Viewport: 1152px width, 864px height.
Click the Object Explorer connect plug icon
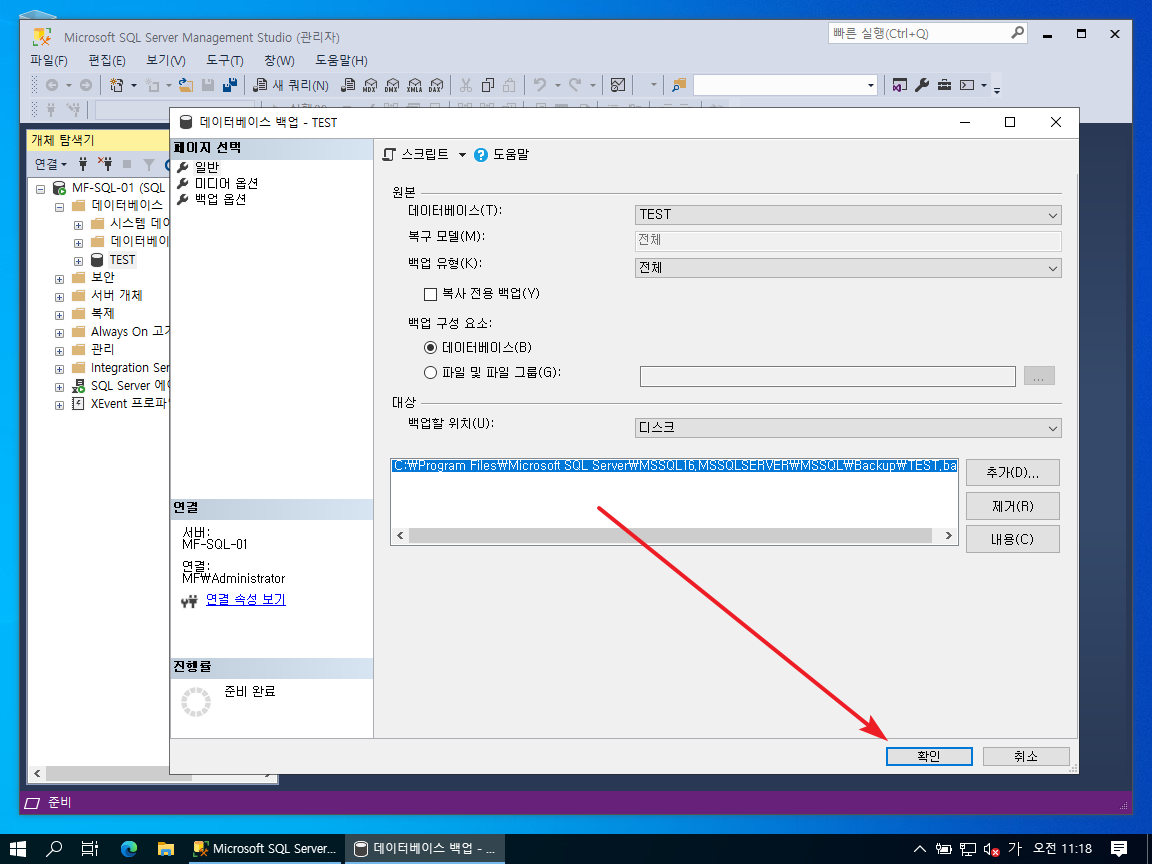pyautogui.click(x=83, y=164)
